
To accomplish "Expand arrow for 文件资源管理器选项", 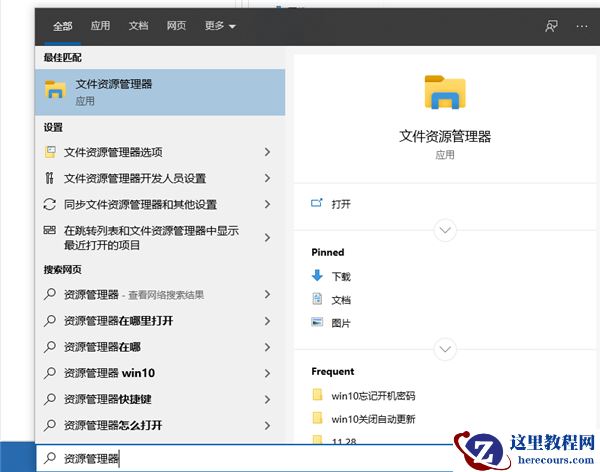I will tap(267, 152).
